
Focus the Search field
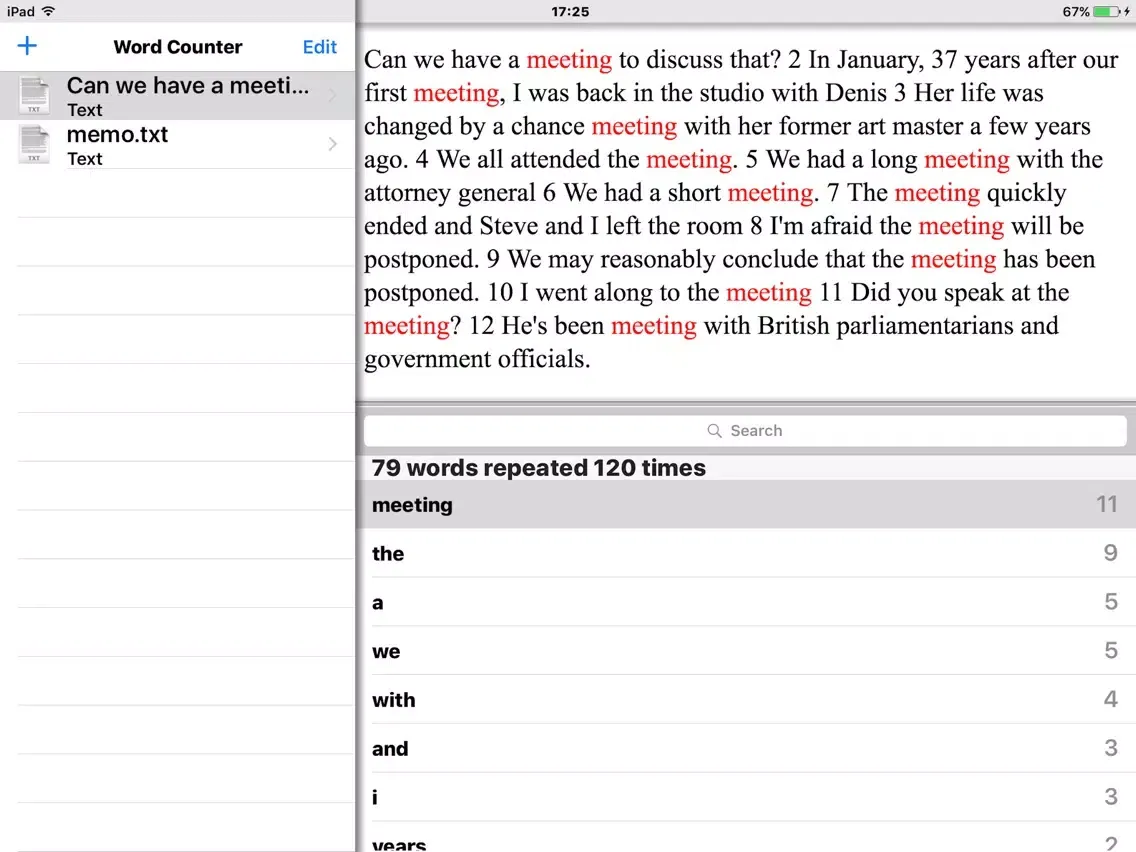[745, 431]
